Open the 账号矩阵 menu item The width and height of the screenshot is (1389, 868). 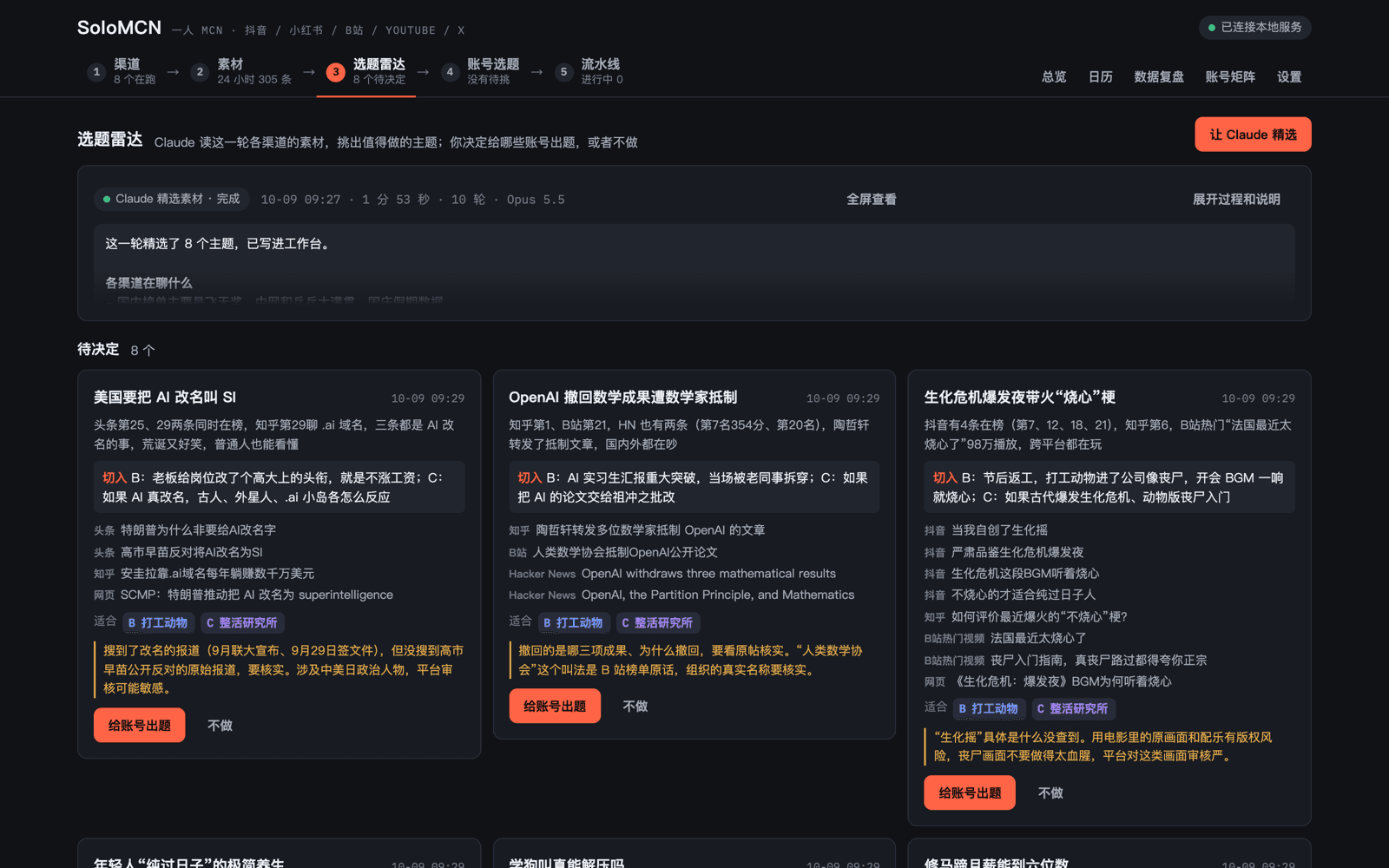click(1230, 77)
